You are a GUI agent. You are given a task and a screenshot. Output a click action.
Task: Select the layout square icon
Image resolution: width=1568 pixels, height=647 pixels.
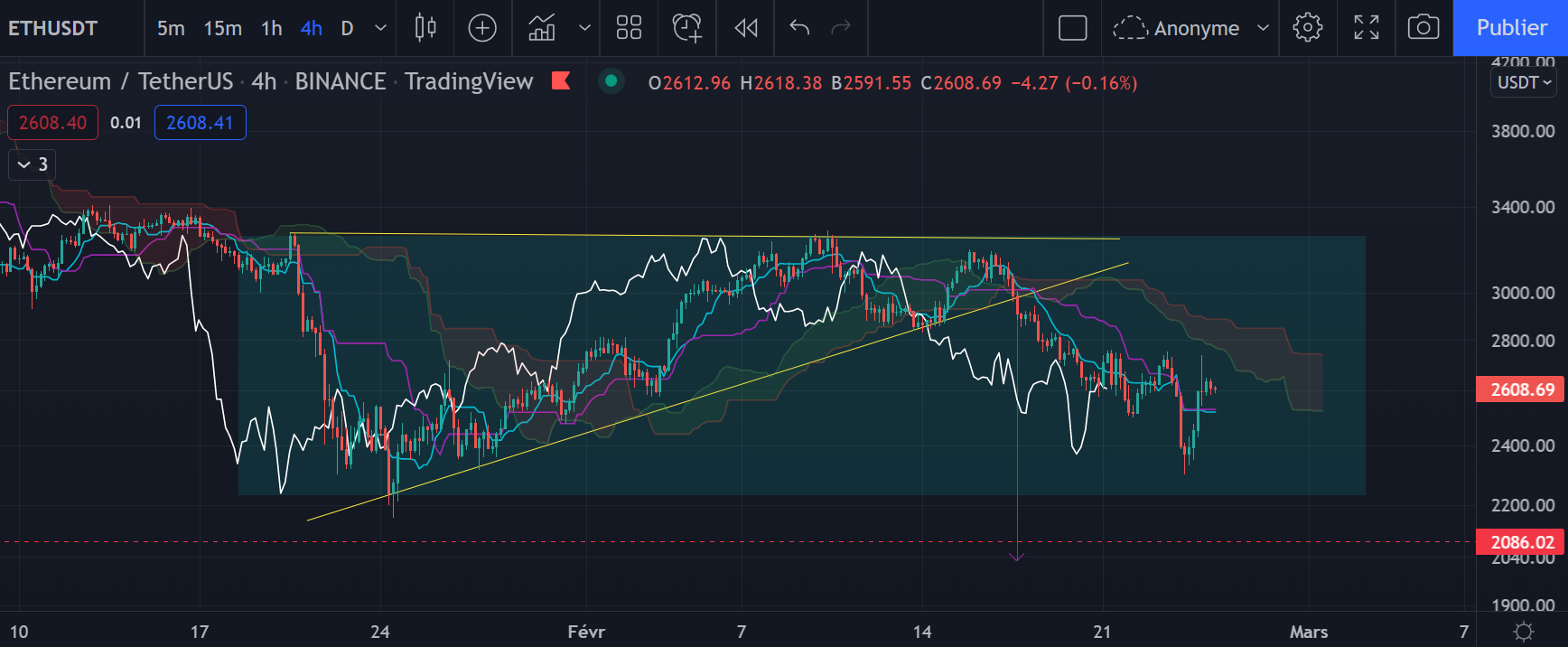click(1072, 28)
